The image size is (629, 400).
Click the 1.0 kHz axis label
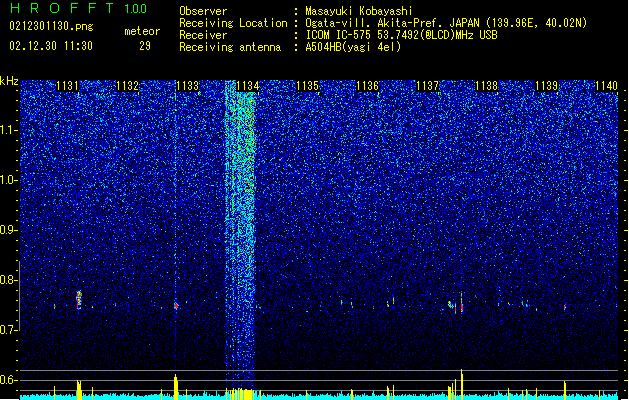pos(9,181)
